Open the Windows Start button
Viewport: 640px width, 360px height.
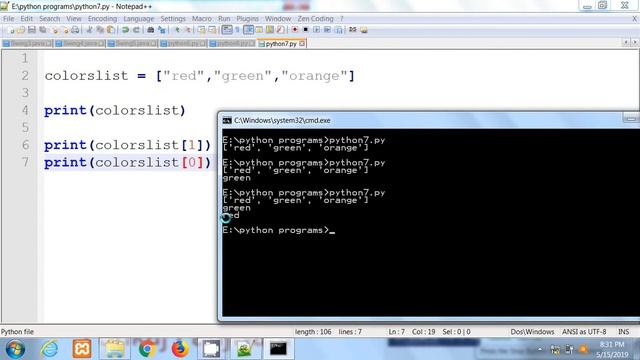(x=15, y=349)
